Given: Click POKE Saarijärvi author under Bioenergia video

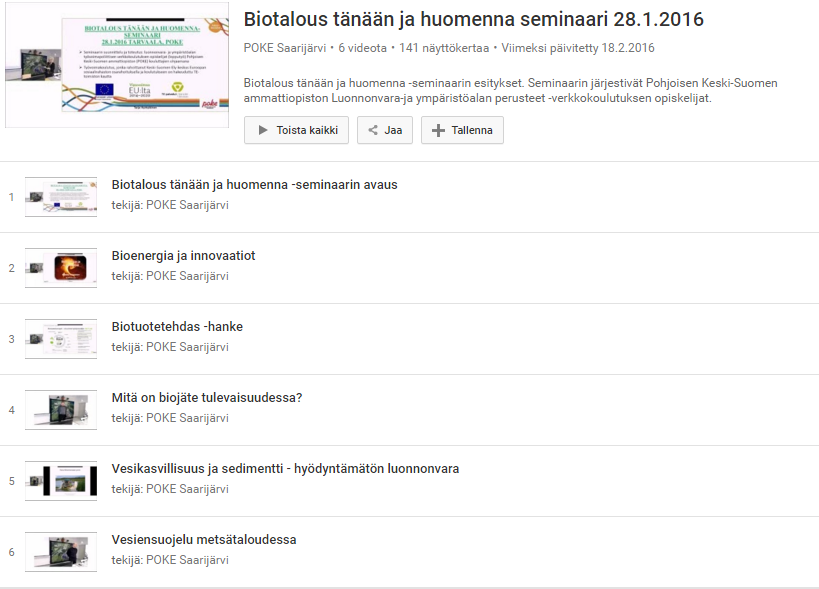Looking at the screenshot, I should pos(187,276).
